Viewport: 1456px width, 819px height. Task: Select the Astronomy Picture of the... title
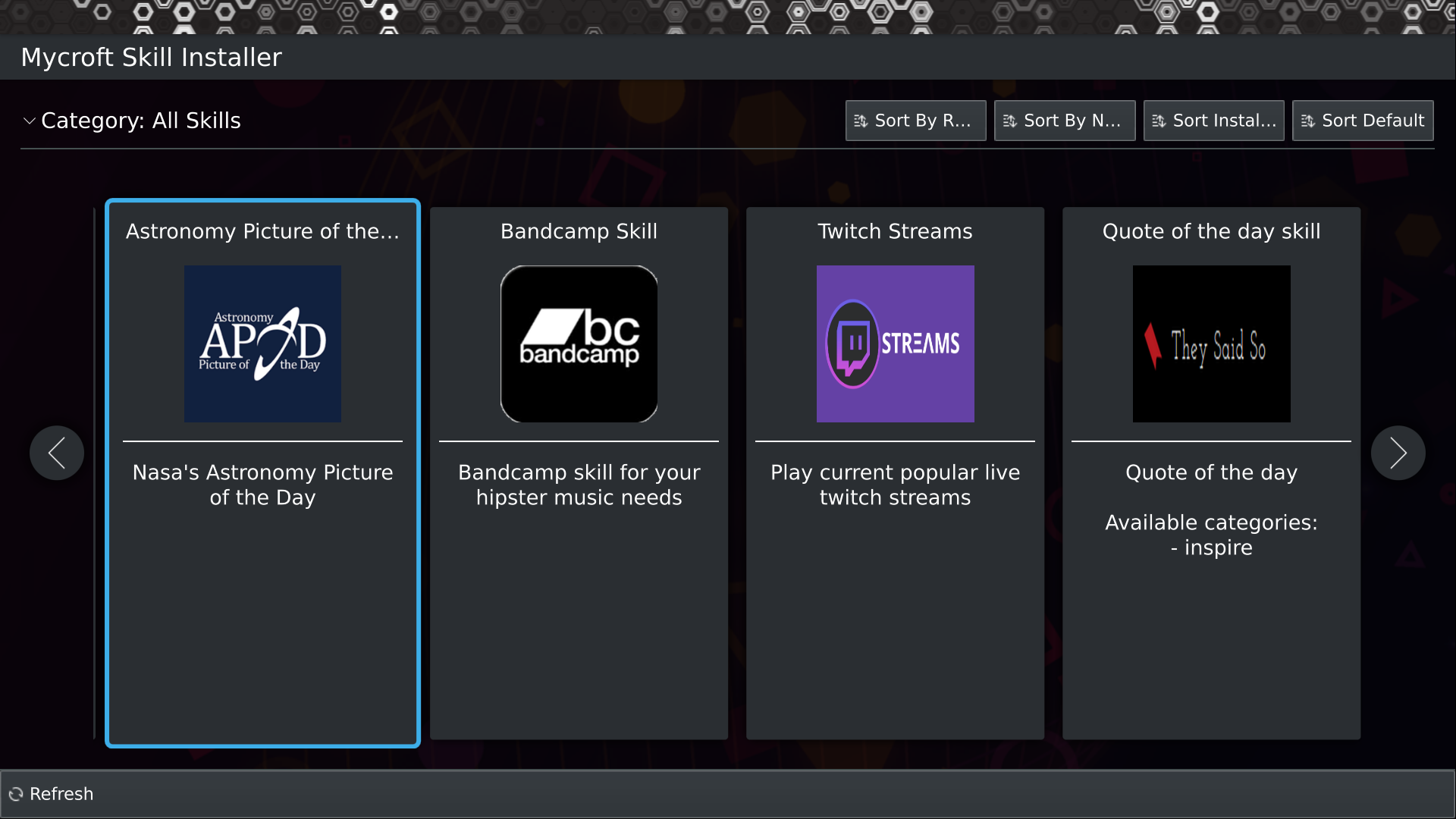(262, 231)
